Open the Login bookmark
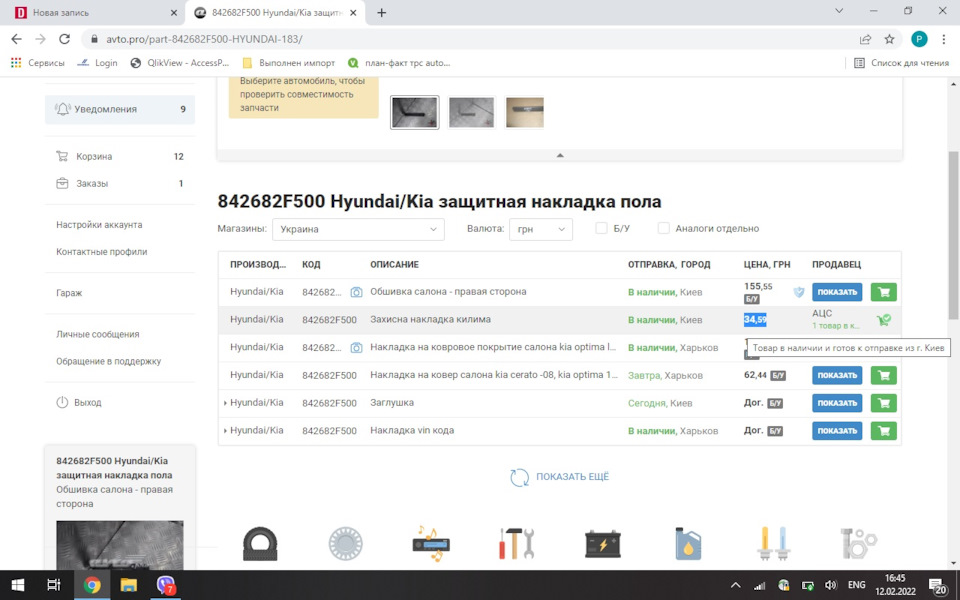The image size is (960, 600). (98, 62)
